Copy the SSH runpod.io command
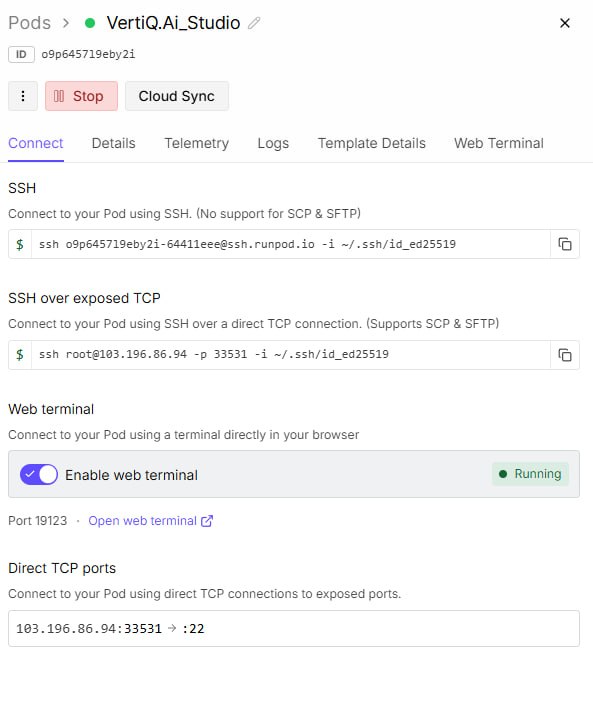This screenshot has width=593, height=711. pos(565,244)
